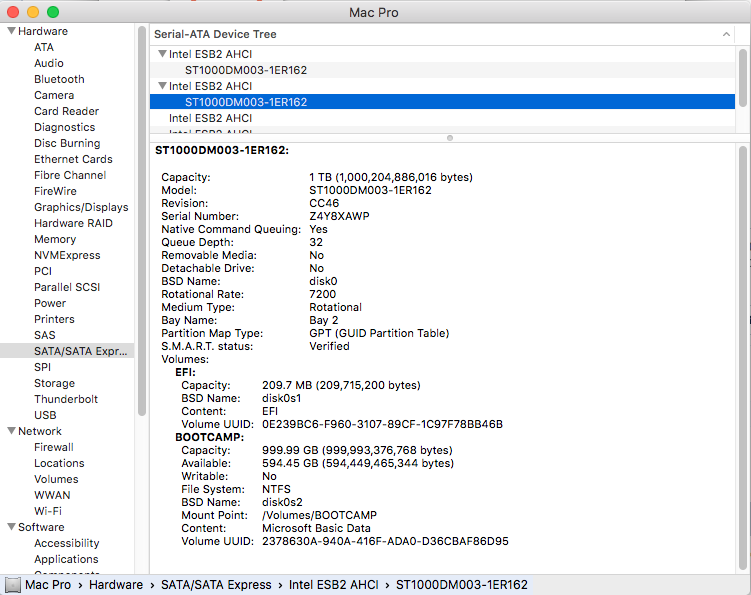Select Camera in the sidebar
The image size is (751, 595).
point(54,95)
